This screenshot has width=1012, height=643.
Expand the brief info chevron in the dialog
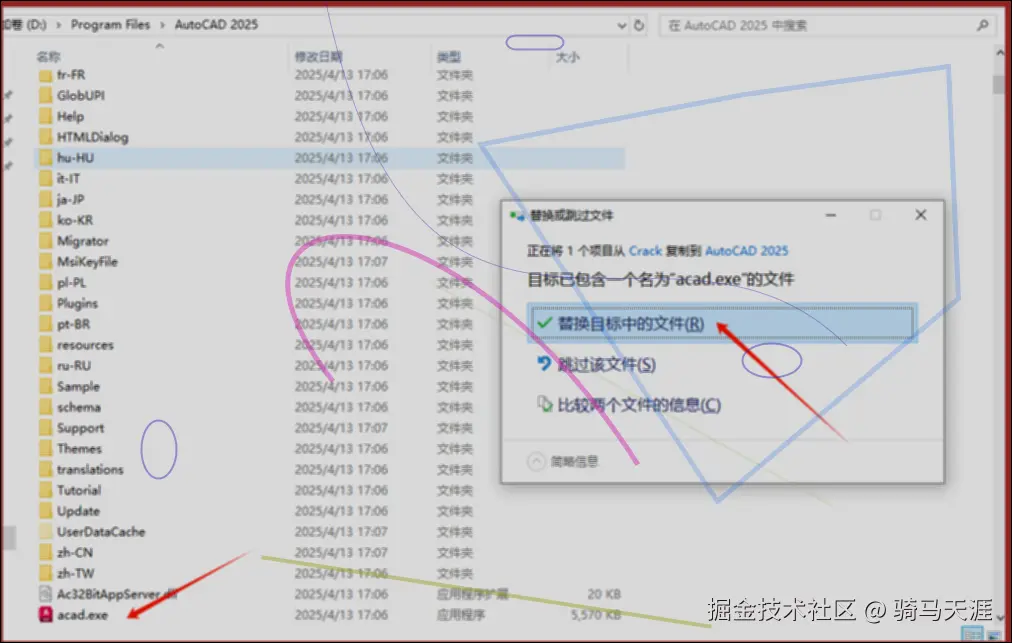click(x=536, y=461)
